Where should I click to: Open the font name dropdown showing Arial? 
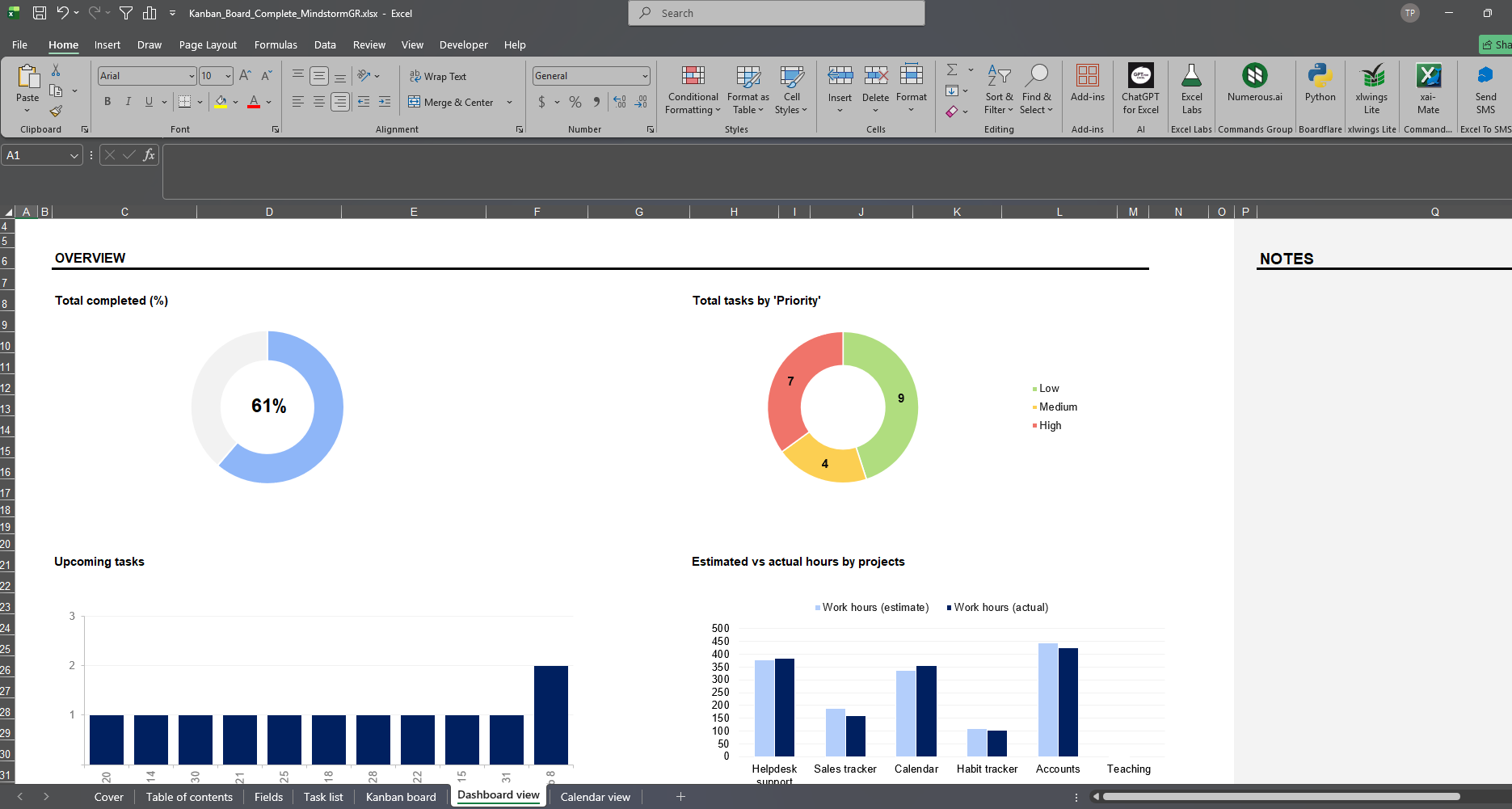[192, 76]
